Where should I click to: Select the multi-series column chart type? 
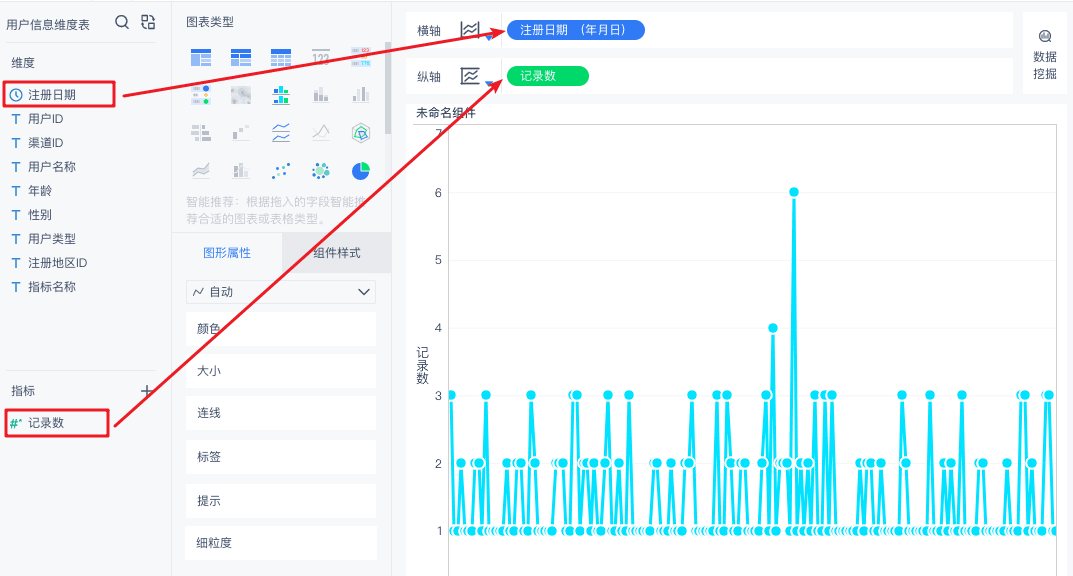coord(361,95)
